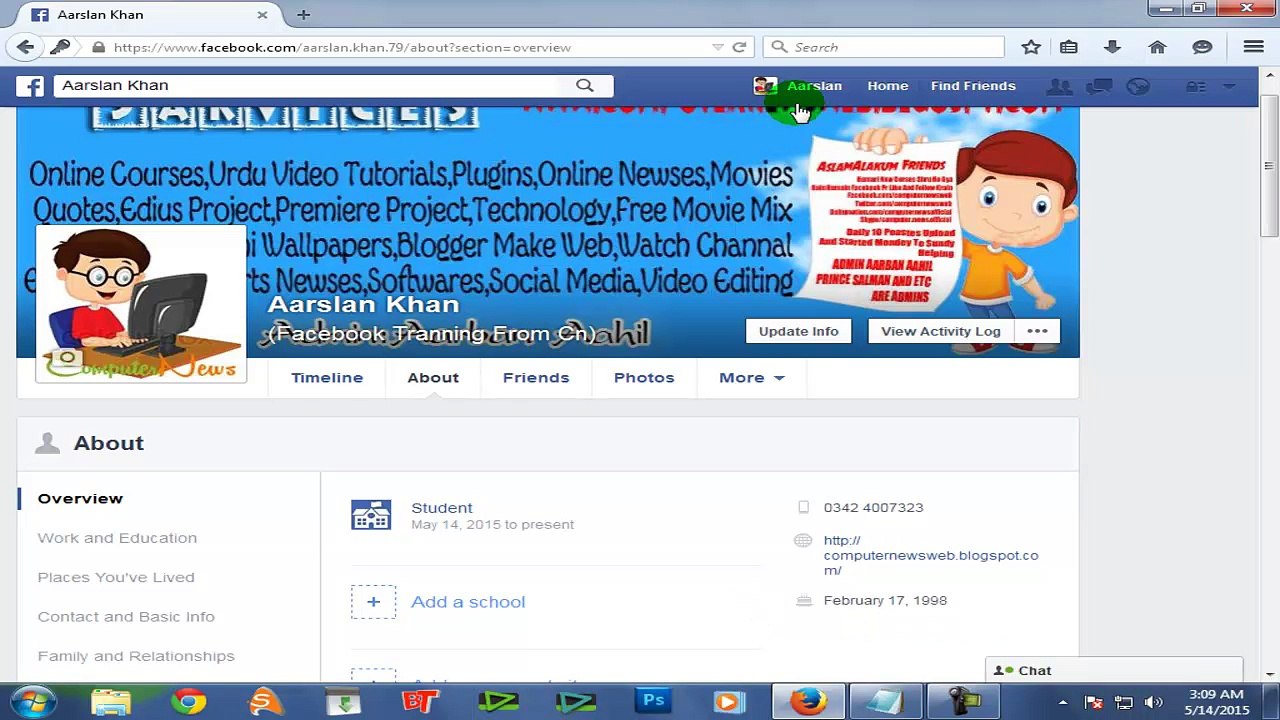Select the About tab
This screenshot has height=720, width=1280.
pyautogui.click(x=433, y=378)
